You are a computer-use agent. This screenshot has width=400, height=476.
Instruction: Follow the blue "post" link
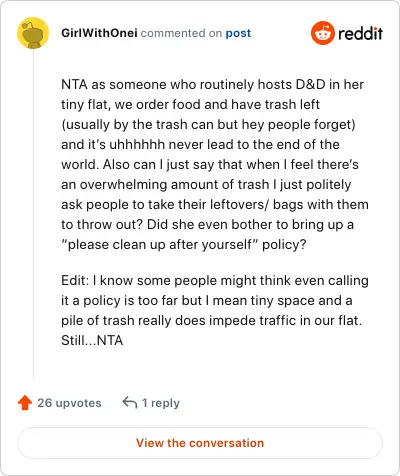(238, 33)
